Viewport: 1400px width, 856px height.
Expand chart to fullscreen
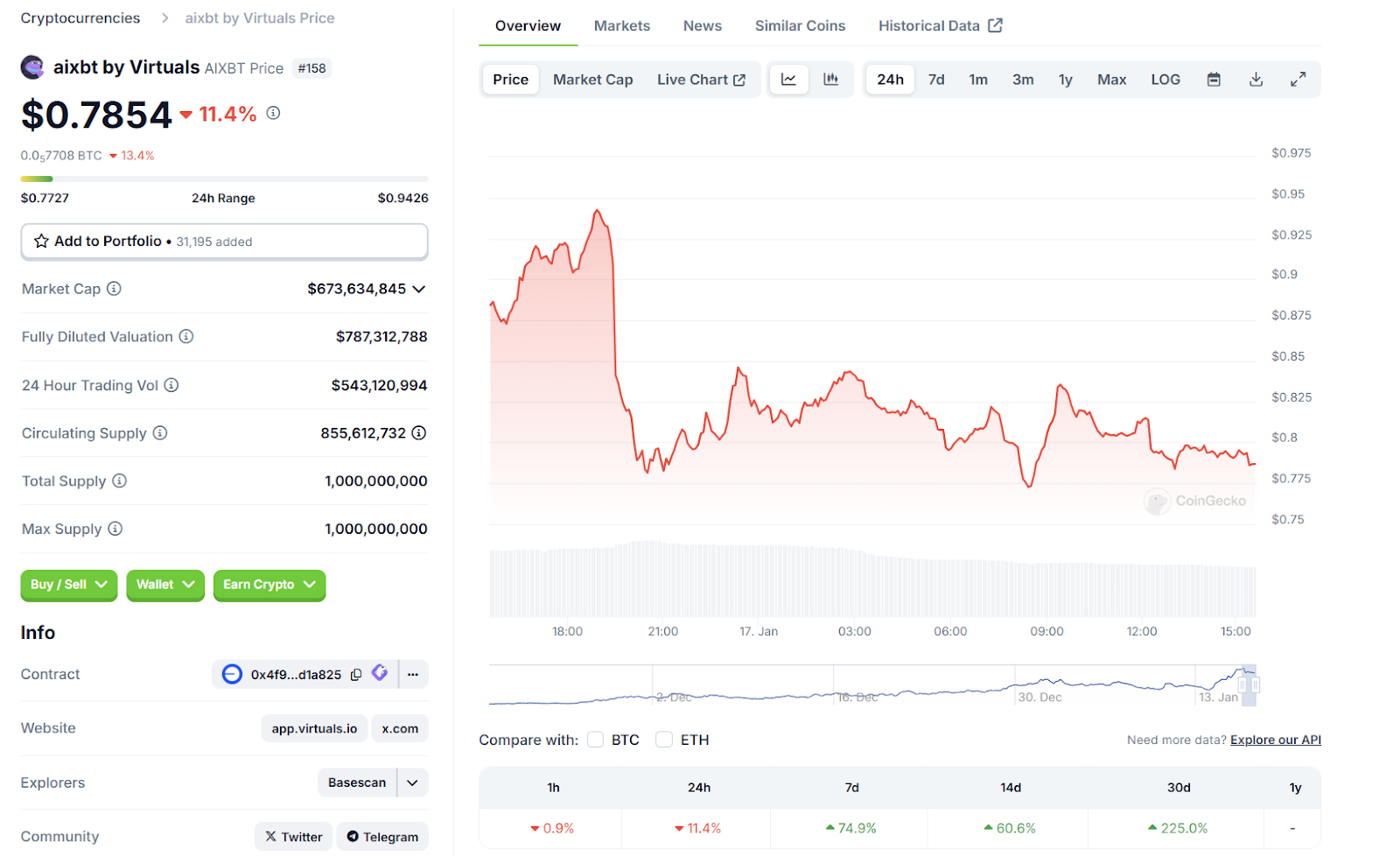(1298, 80)
